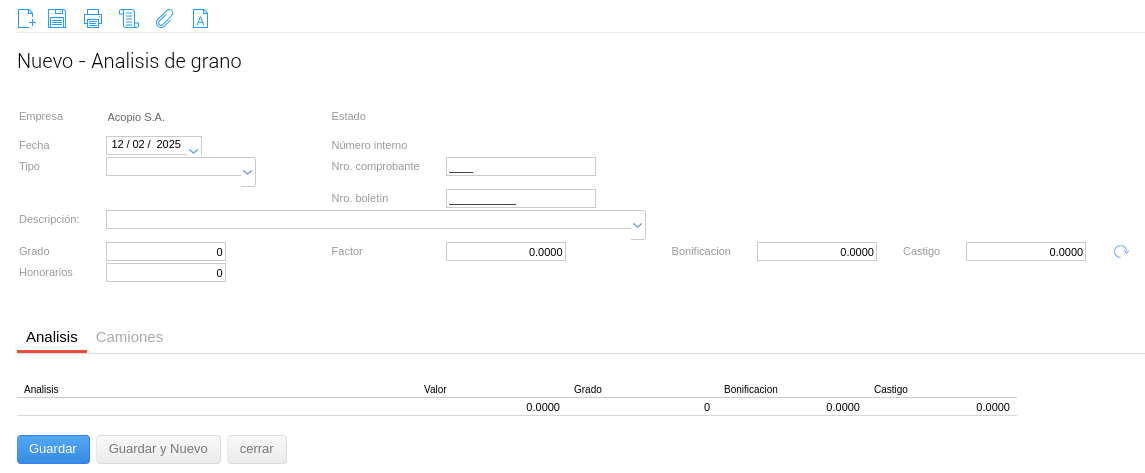Expand the Tipo dropdown
Screen dimensions: 1145x473
(248, 172)
